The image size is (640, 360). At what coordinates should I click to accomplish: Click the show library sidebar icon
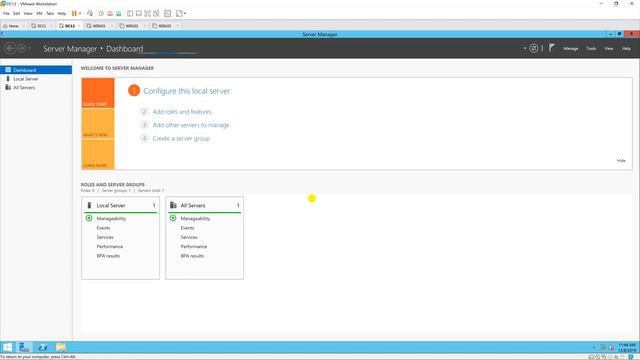130,13
